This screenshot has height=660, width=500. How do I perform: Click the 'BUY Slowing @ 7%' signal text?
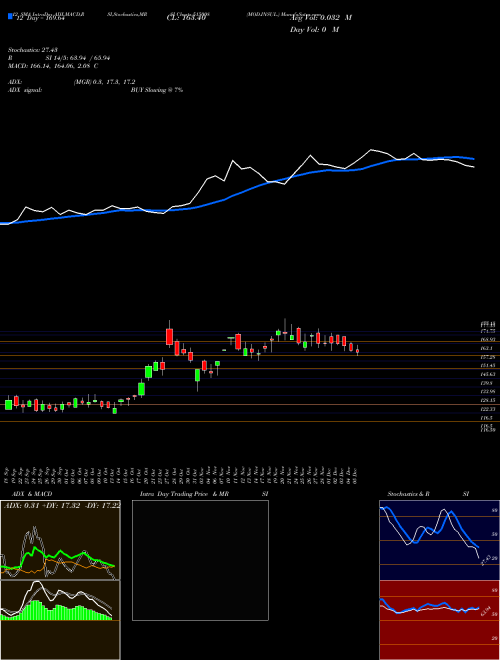[x=157, y=90]
